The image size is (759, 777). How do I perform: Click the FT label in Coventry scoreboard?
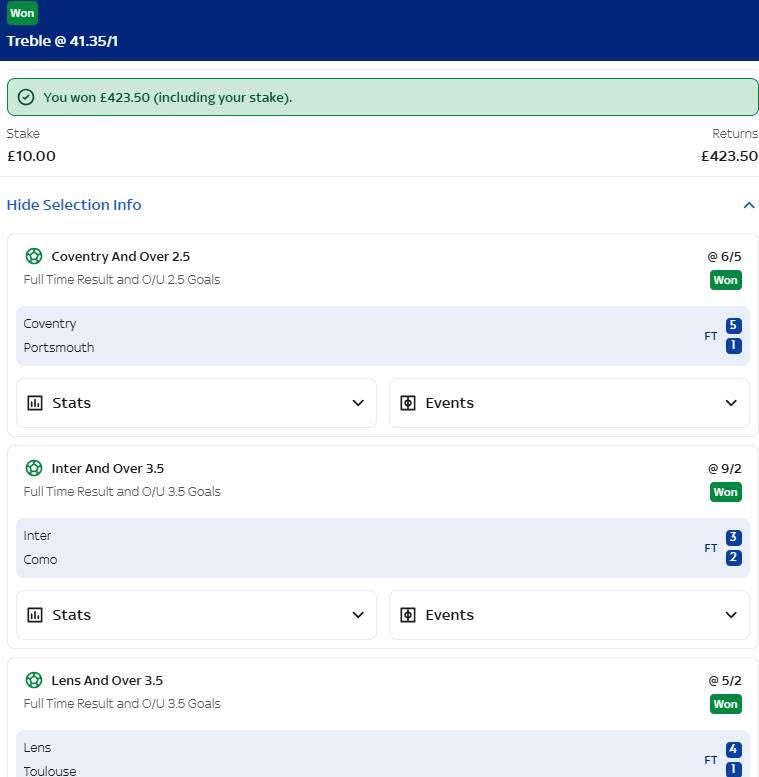tap(711, 336)
